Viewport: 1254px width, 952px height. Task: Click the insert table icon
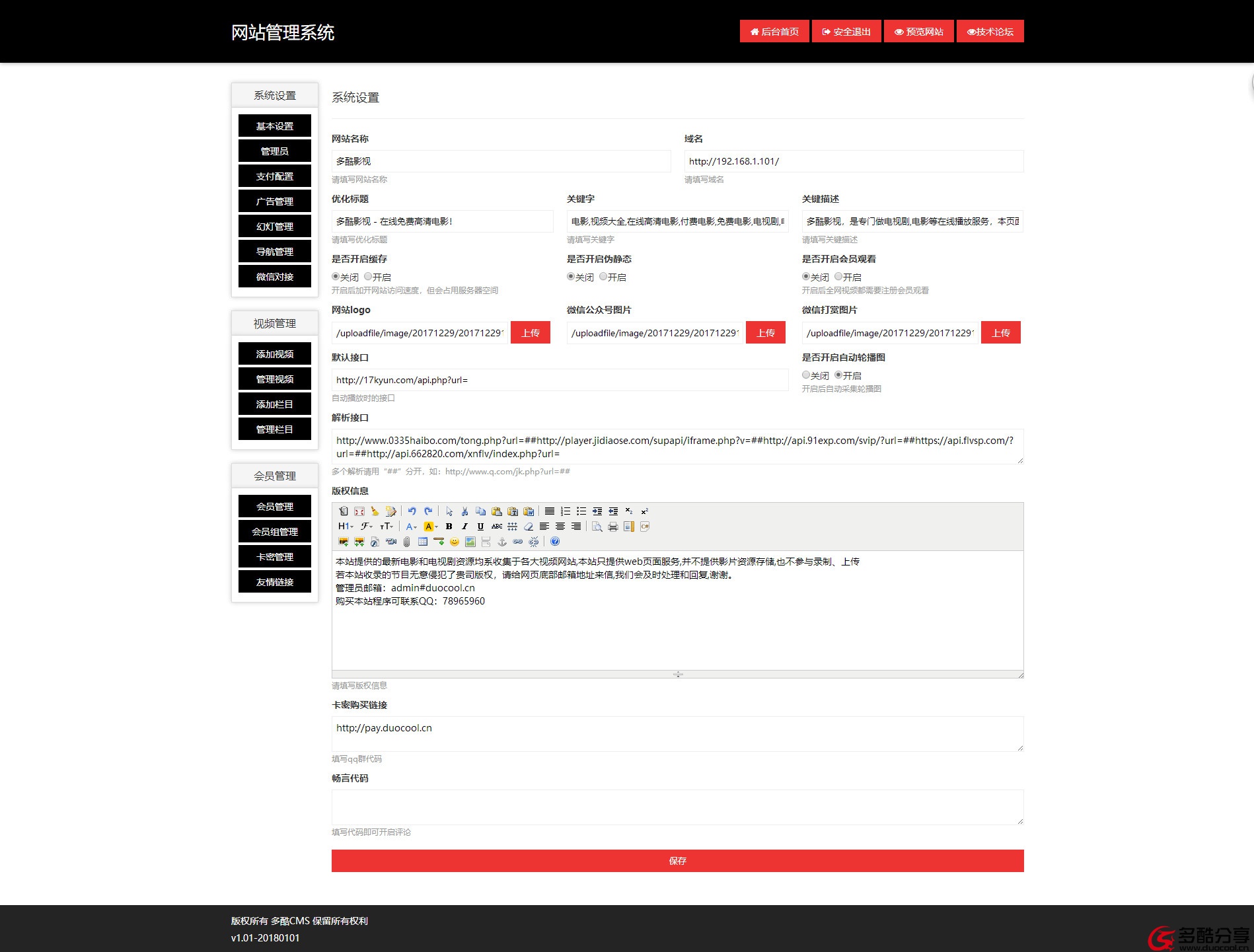coord(423,542)
